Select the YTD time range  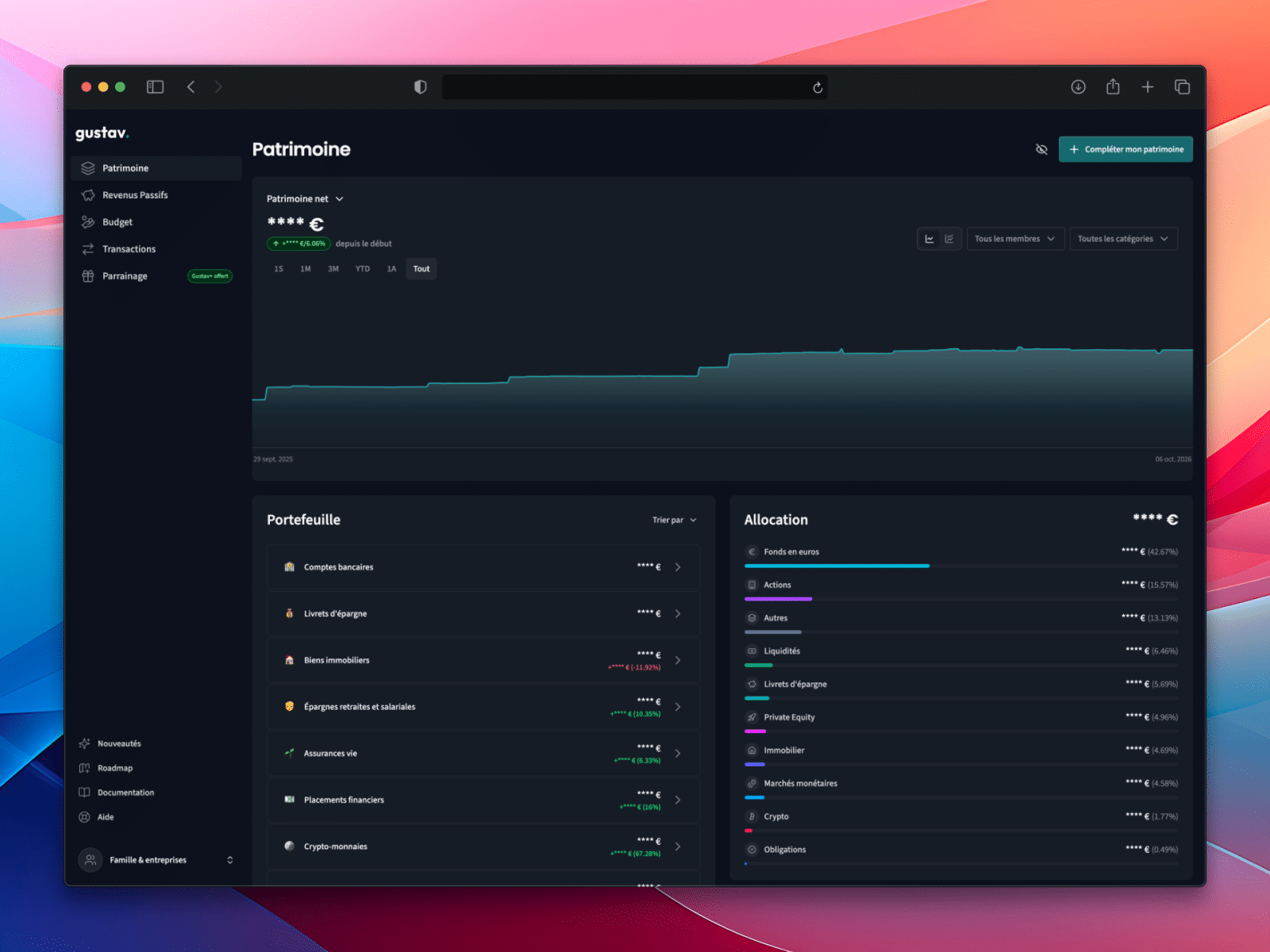click(363, 269)
